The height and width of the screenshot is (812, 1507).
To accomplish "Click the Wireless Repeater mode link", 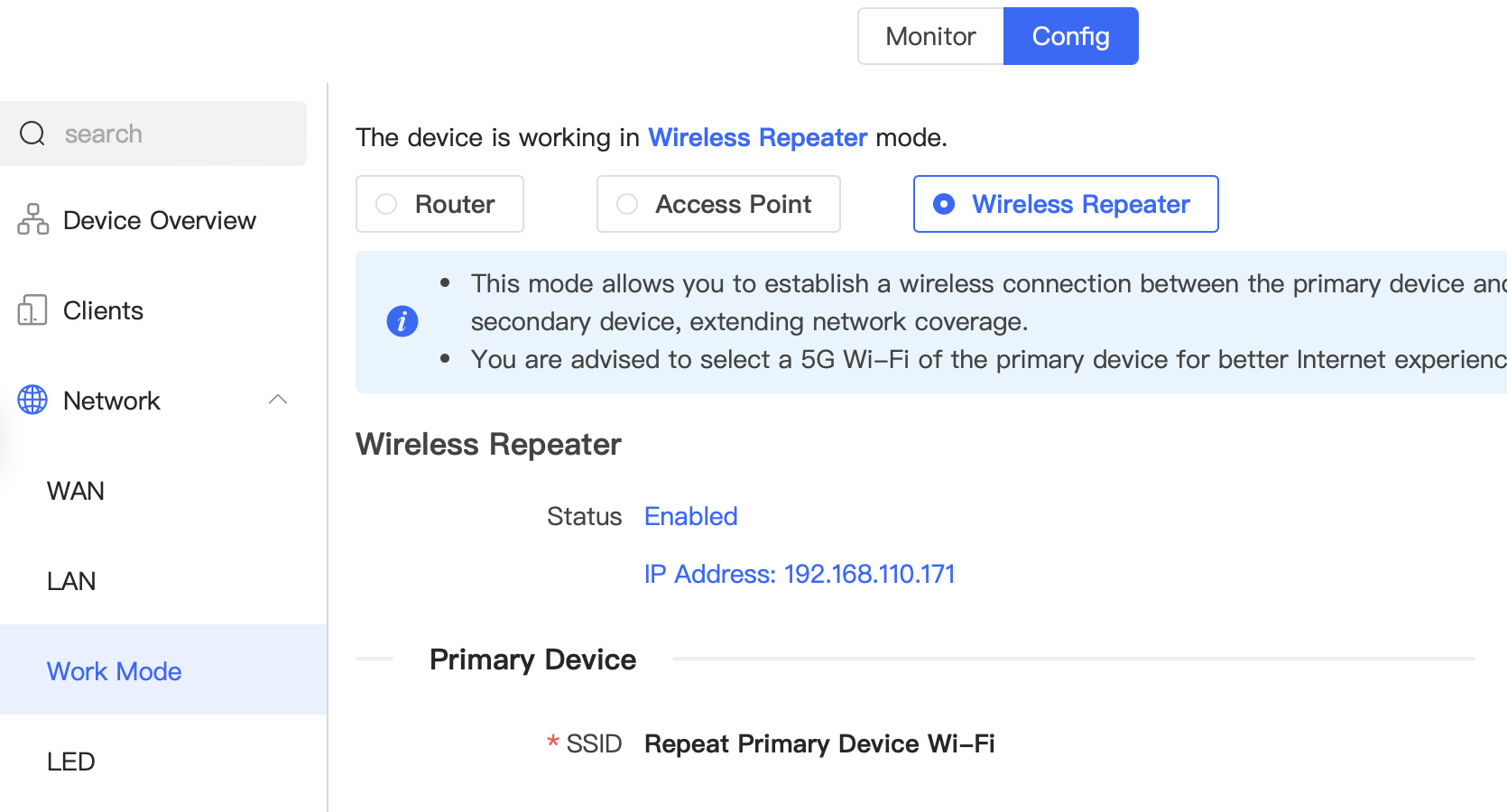I will 758,137.
